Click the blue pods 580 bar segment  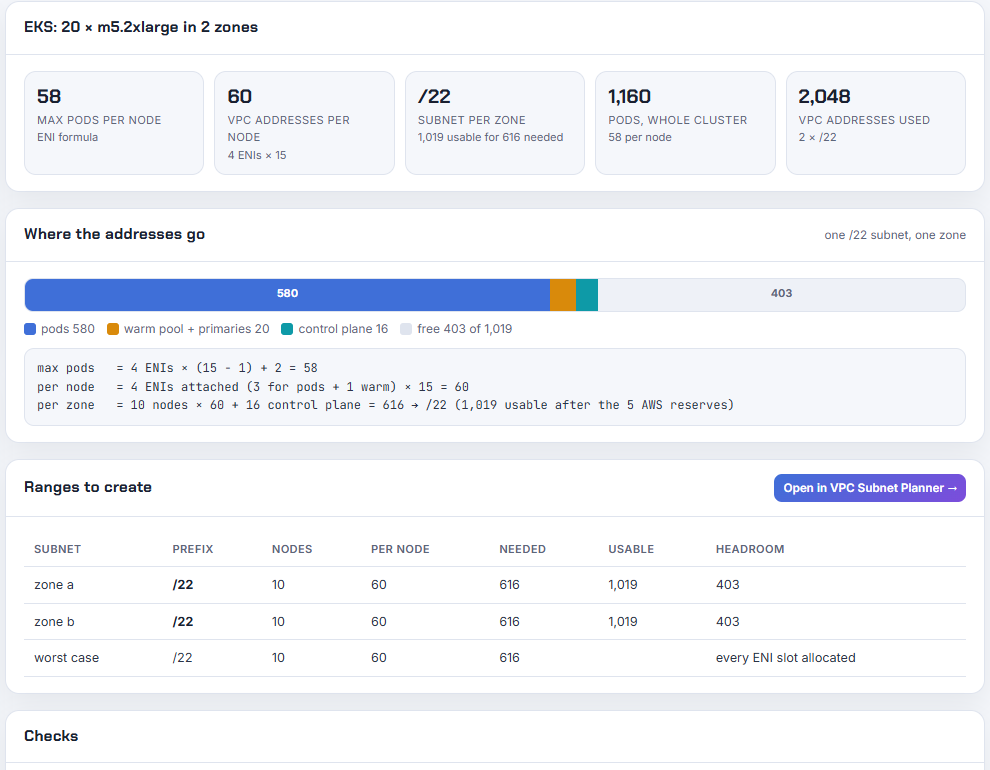(287, 295)
